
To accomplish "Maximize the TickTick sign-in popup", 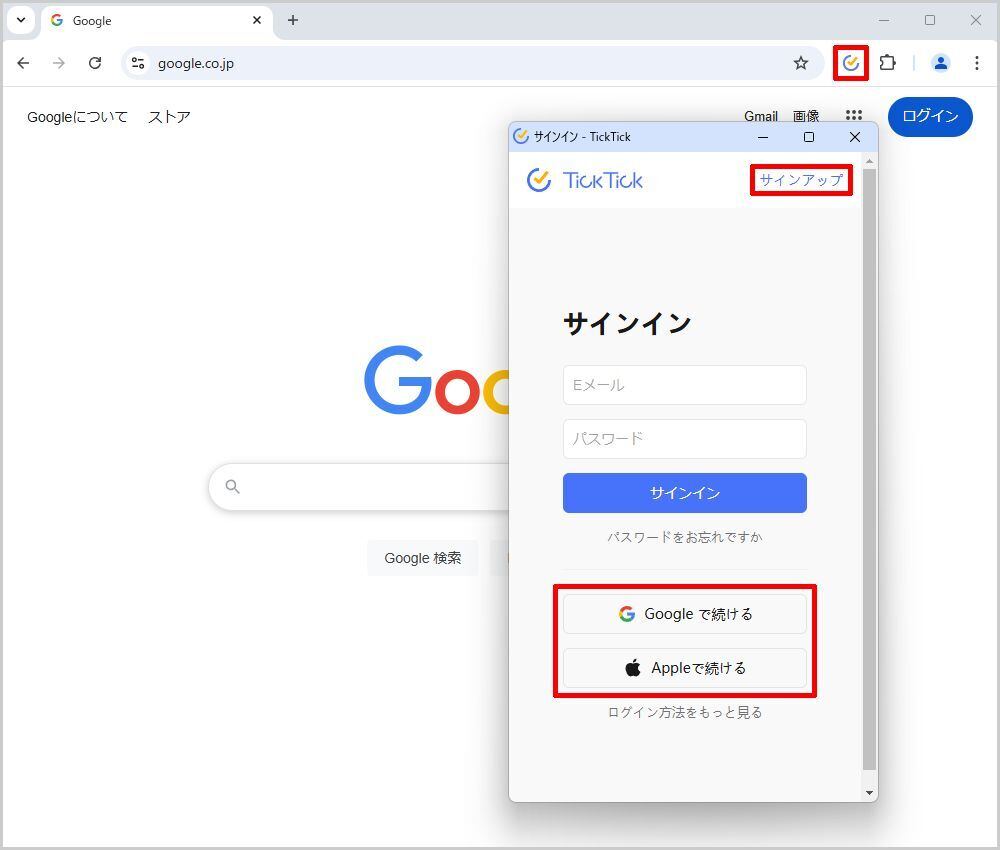I will pyautogui.click(x=809, y=137).
